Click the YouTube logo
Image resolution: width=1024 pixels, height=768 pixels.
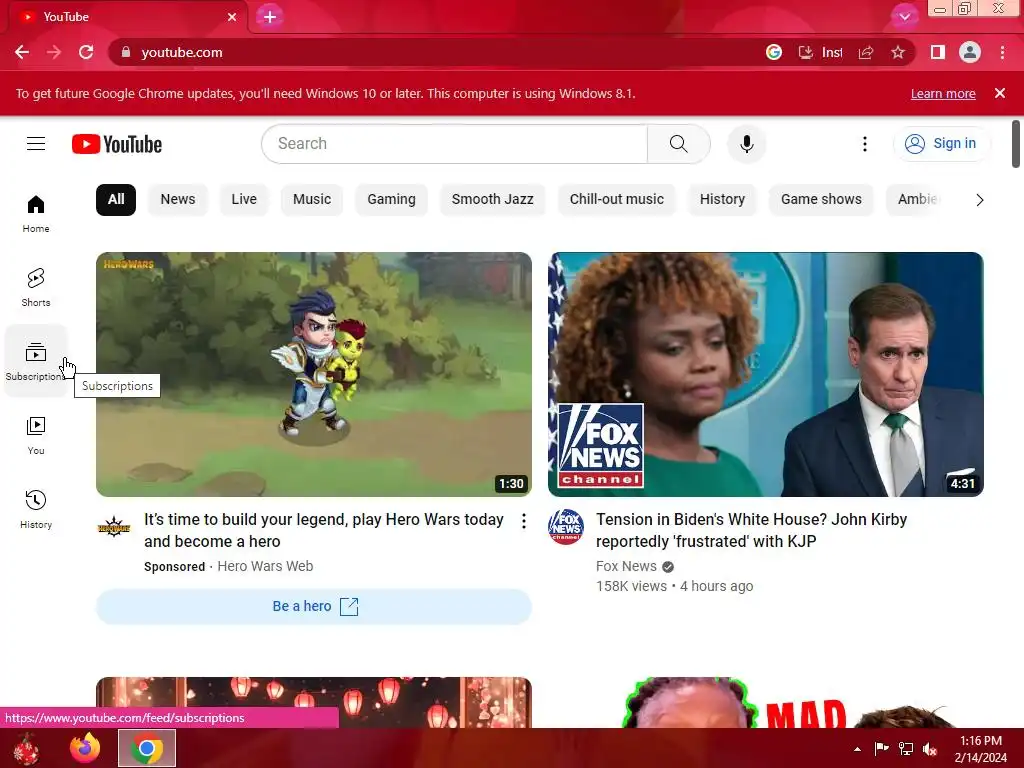coord(117,144)
